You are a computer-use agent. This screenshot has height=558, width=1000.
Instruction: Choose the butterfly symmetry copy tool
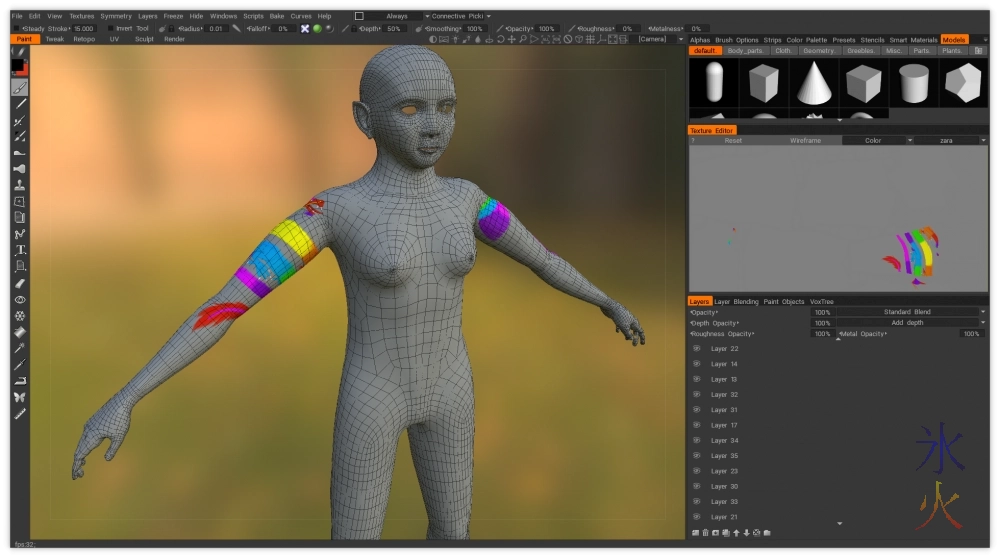click(19, 397)
